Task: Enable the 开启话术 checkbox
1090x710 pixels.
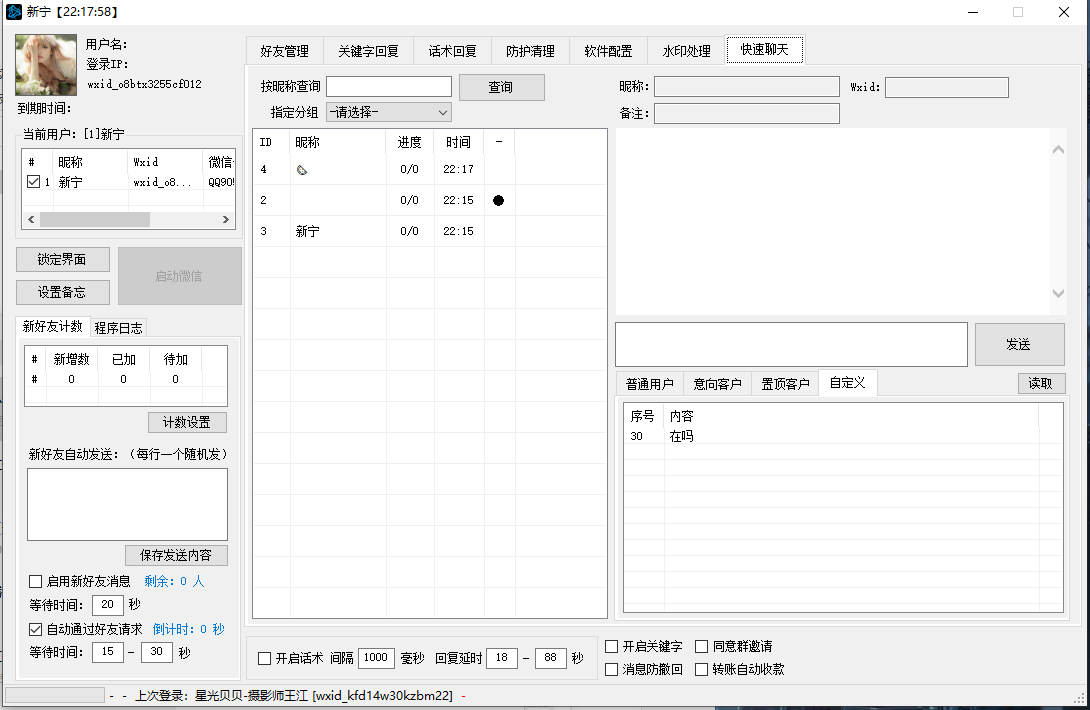Action: pos(264,658)
